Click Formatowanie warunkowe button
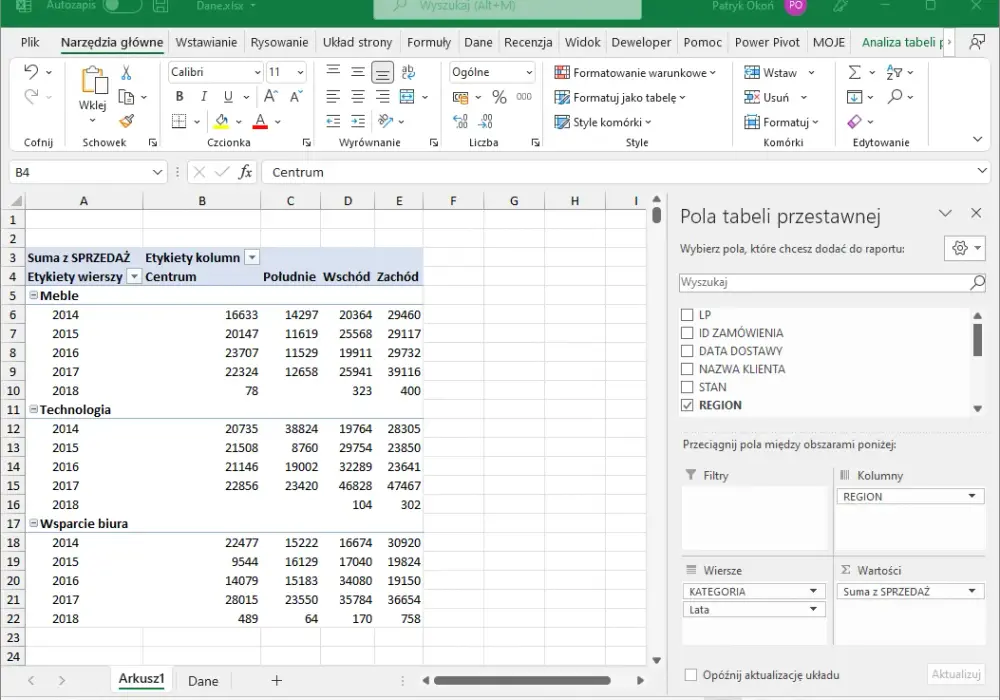Screen dimensions: 1000x700 tap(635, 73)
